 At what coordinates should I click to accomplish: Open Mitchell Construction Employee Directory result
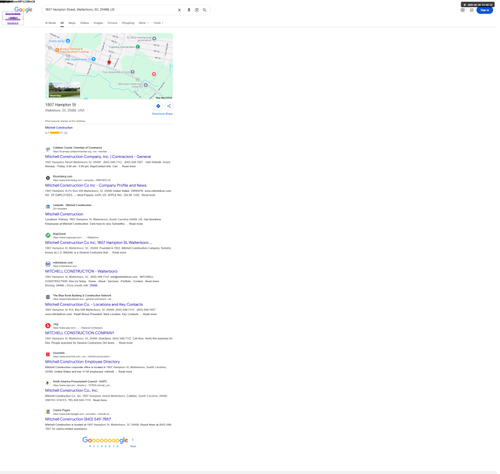pyautogui.click(x=82, y=362)
